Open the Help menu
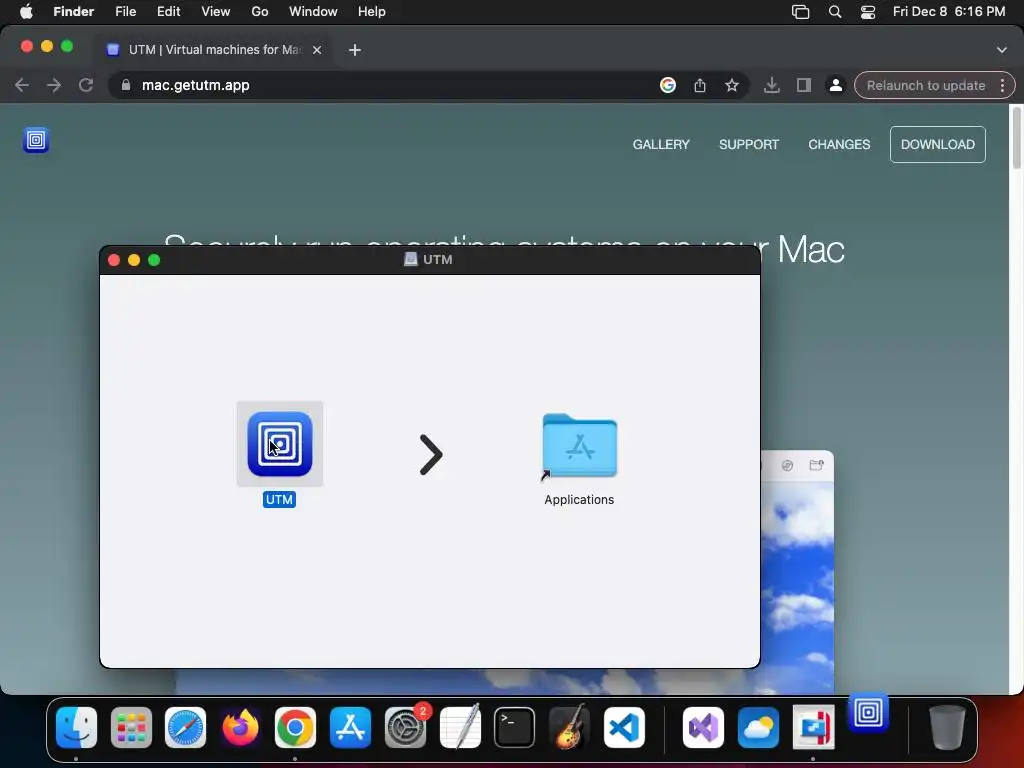The image size is (1024, 768). coord(372,12)
